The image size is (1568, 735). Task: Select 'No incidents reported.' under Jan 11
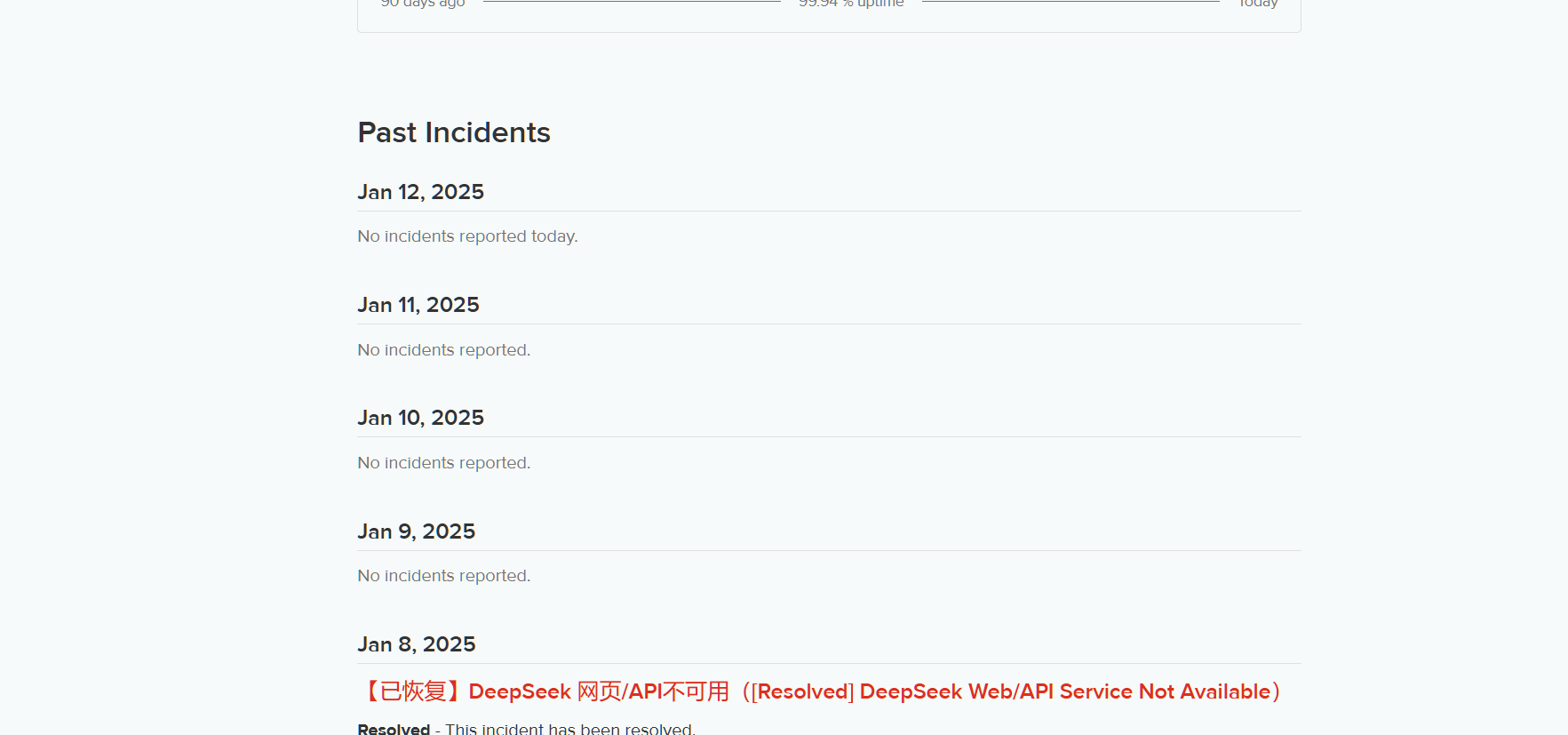coord(444,350)
